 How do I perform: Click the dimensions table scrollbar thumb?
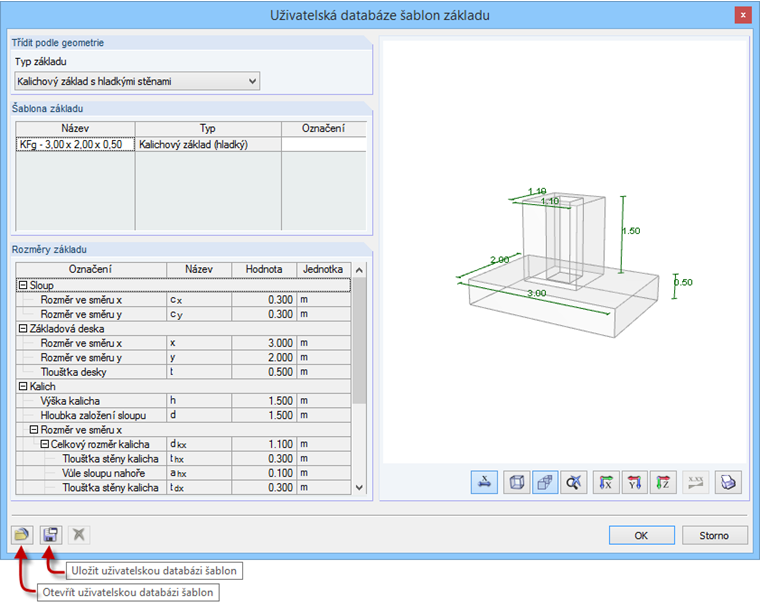[359, 340]
